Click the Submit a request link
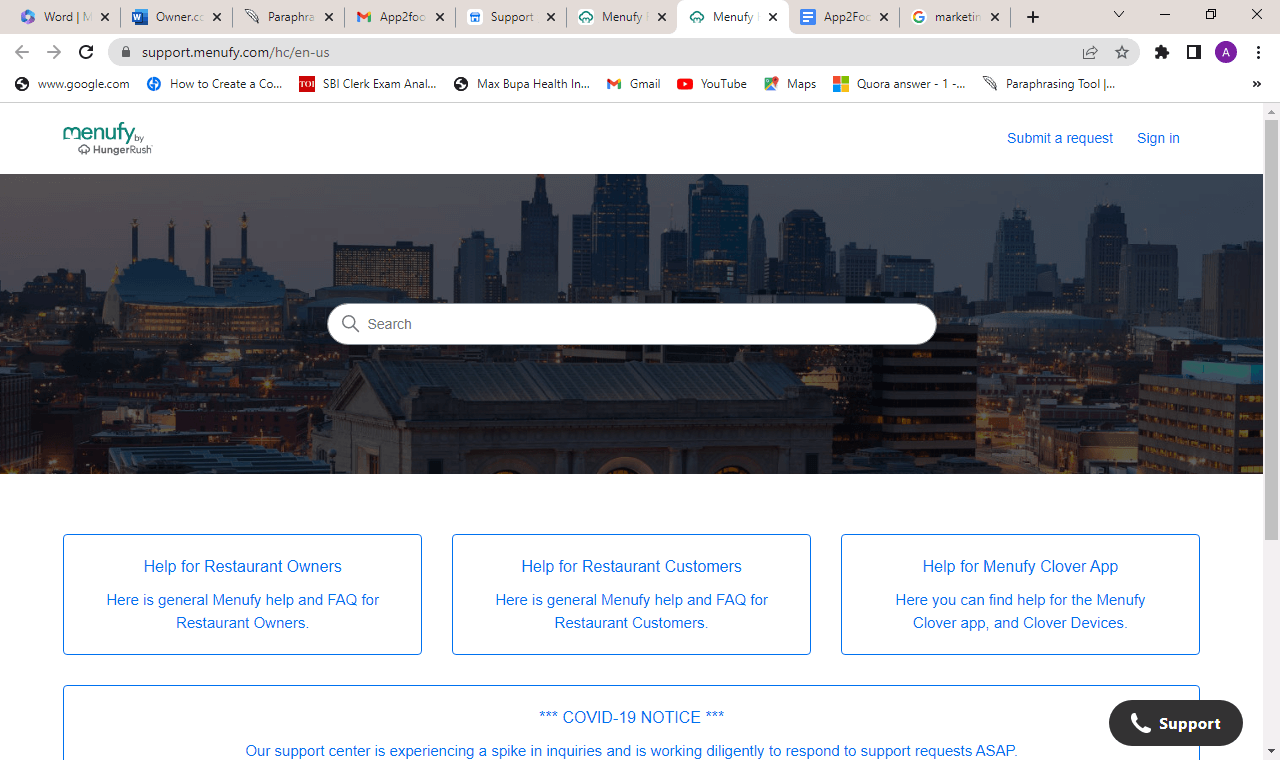This screenshot has width=1280, height=760. [x=1060, y=138]
